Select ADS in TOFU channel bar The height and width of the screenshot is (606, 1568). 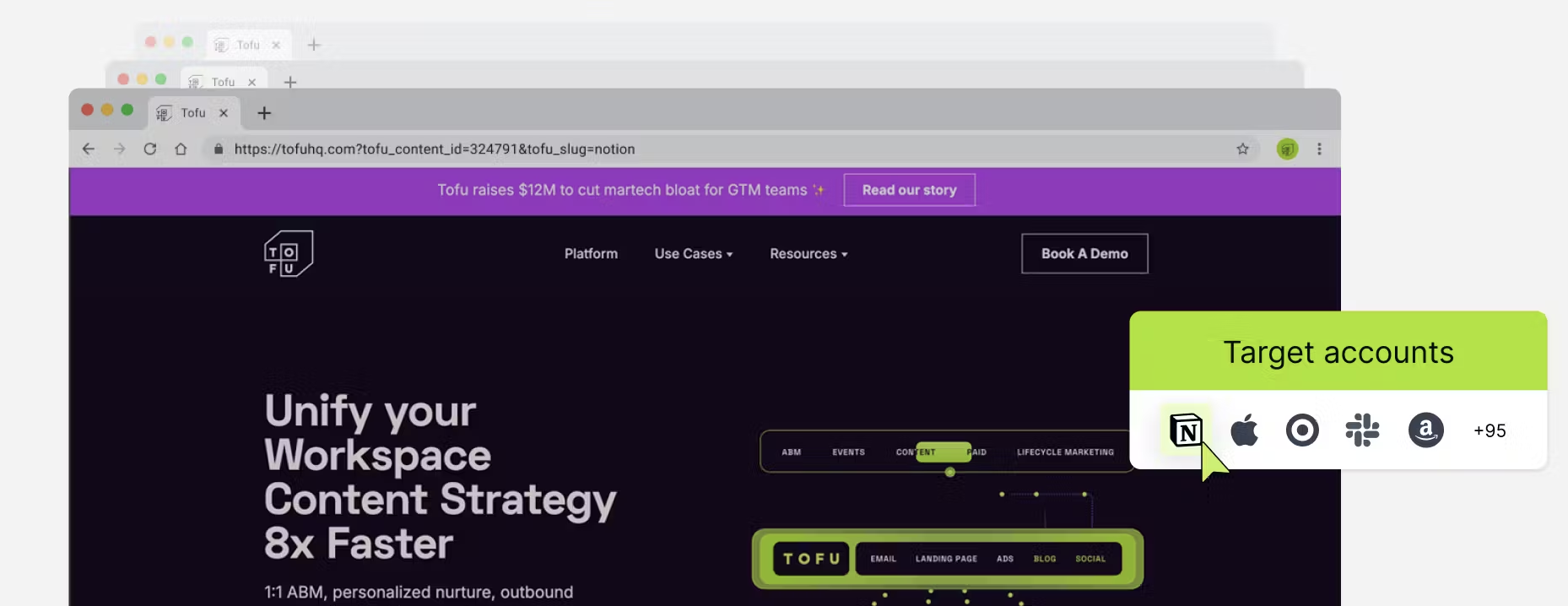[x=1004, y=559]
